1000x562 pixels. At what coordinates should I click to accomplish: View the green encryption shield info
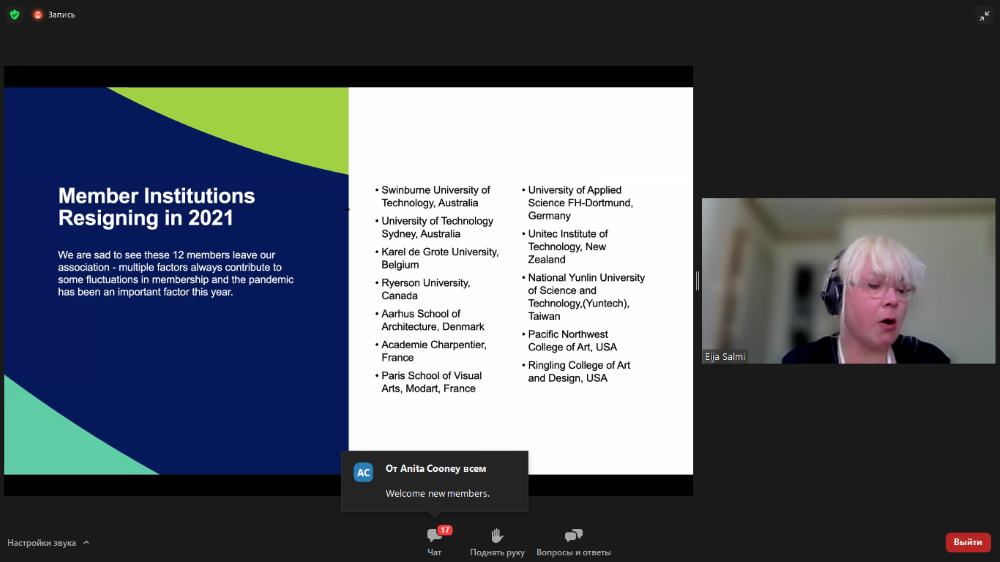15,15
